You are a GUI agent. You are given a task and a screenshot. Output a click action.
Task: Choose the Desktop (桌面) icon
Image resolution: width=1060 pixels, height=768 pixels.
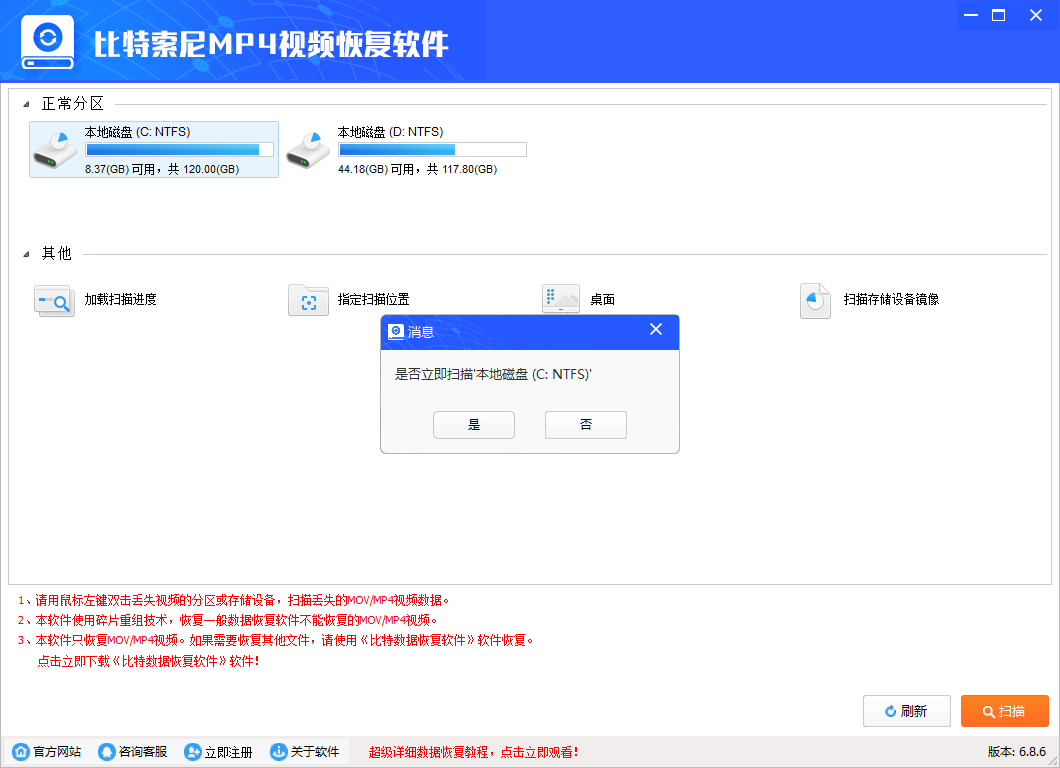coord(561,299)
